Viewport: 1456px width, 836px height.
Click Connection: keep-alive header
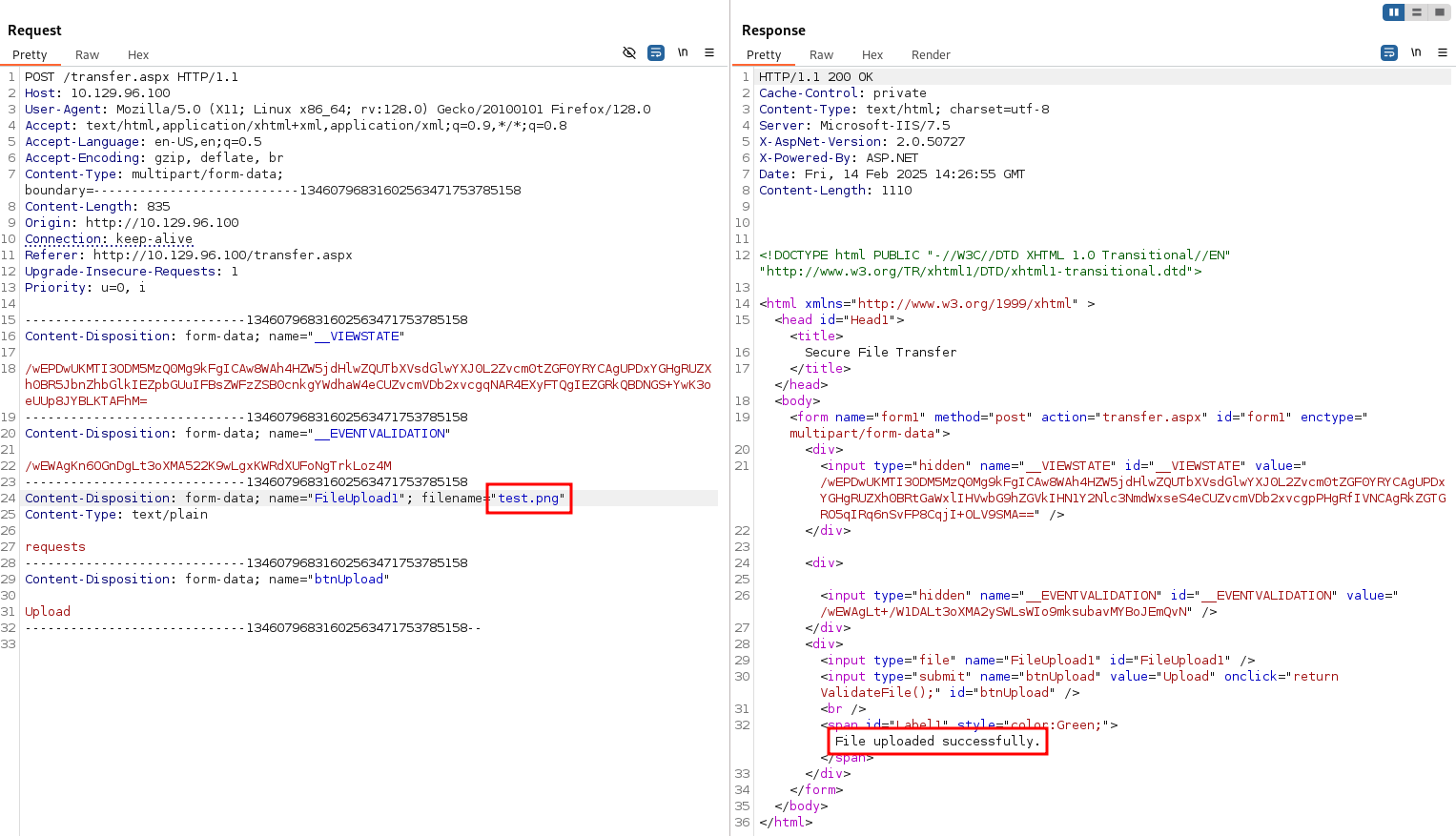point(109,239)
